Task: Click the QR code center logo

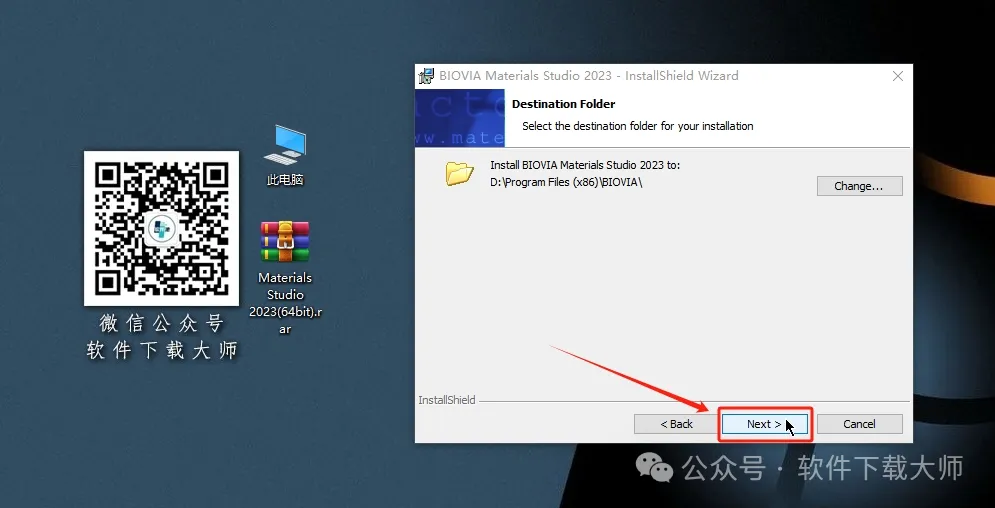Action: coord(161,229)
